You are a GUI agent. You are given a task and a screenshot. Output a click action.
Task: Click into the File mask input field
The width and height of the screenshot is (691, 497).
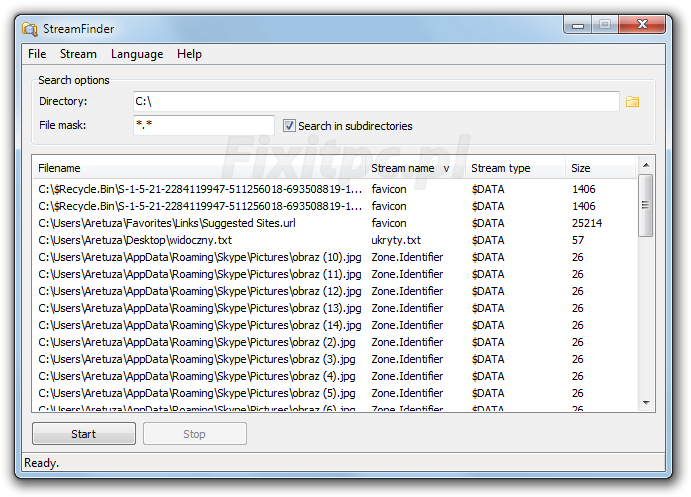pos(204,125)
